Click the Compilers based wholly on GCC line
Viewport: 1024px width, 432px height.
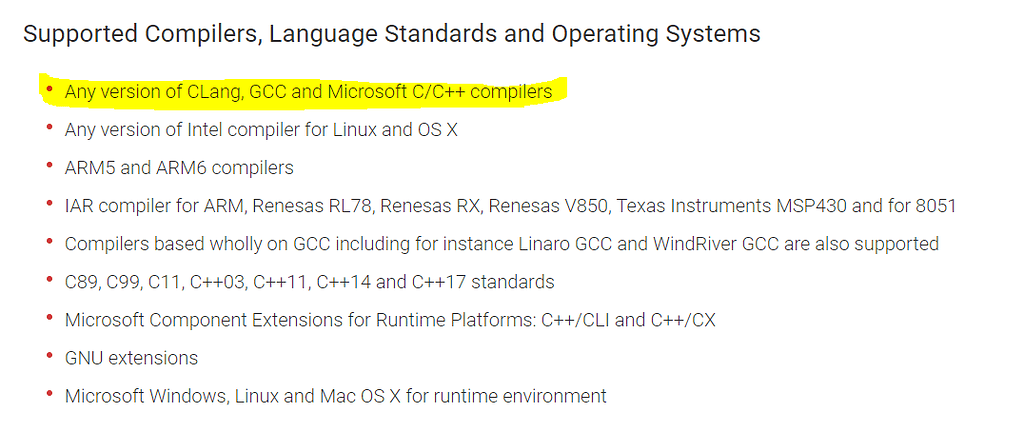pos(502,244)
